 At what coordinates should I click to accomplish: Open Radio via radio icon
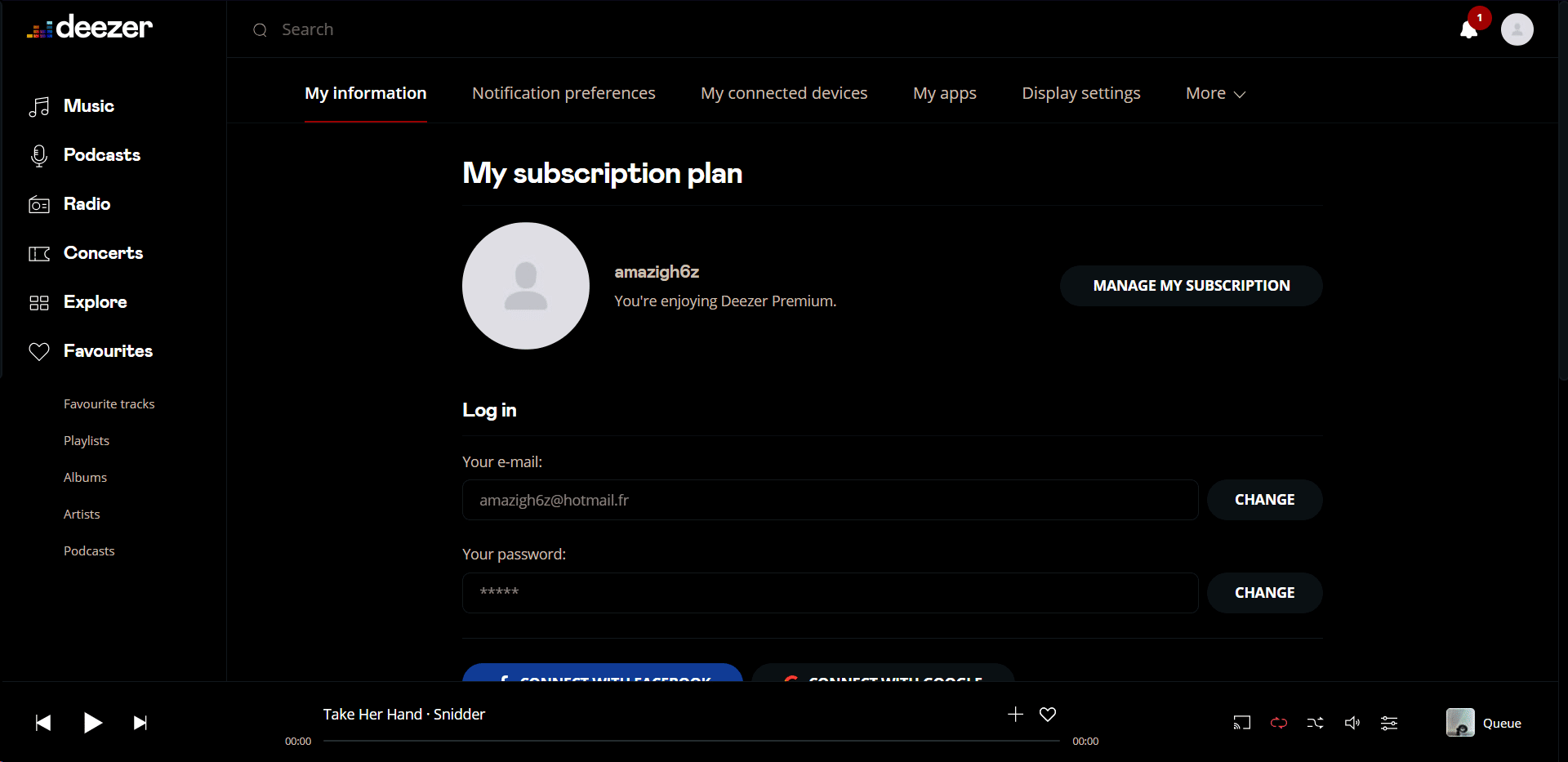point(39,204)
